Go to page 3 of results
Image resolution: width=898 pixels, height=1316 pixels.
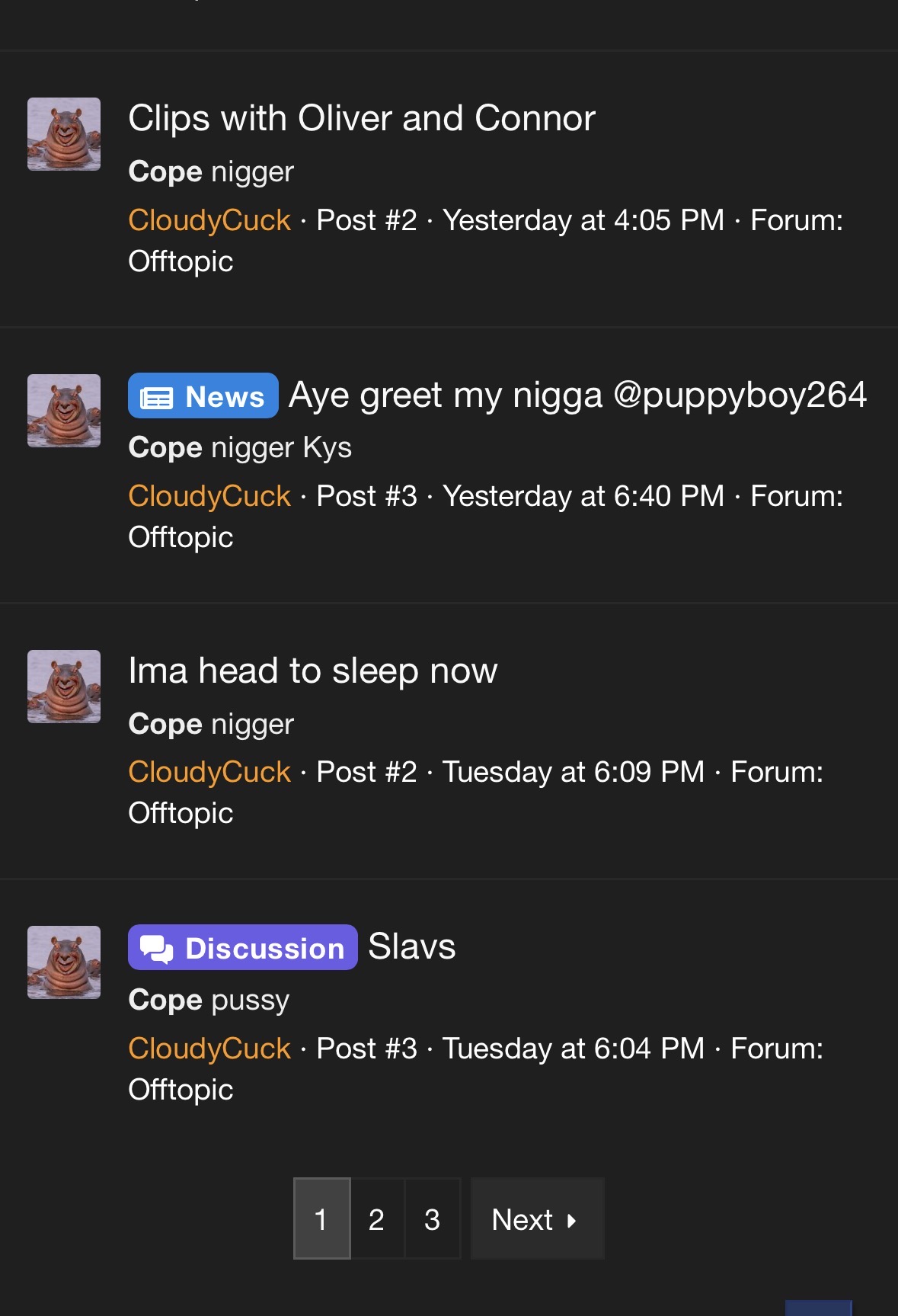tap(433, 1218)
